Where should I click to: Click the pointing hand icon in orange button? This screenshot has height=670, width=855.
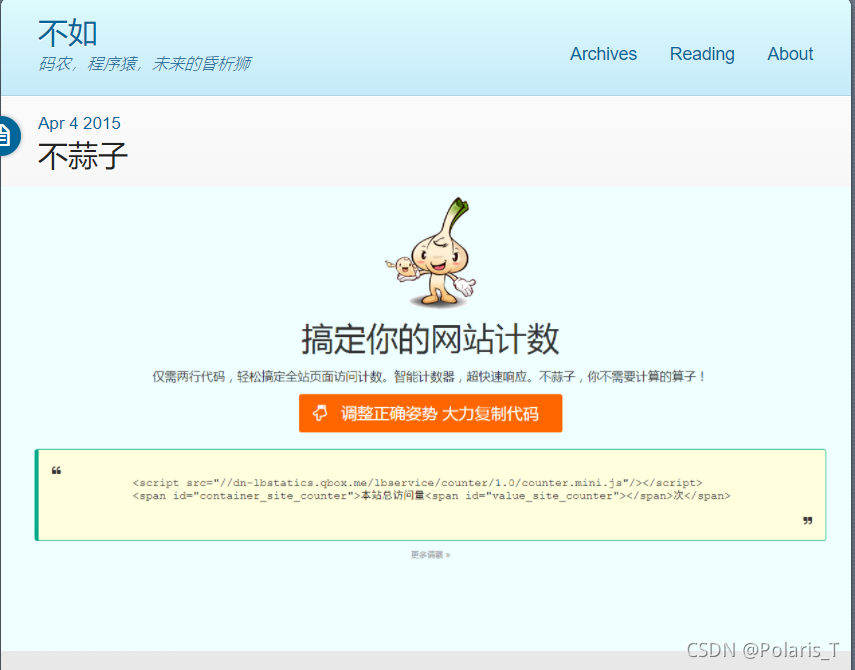320,413
